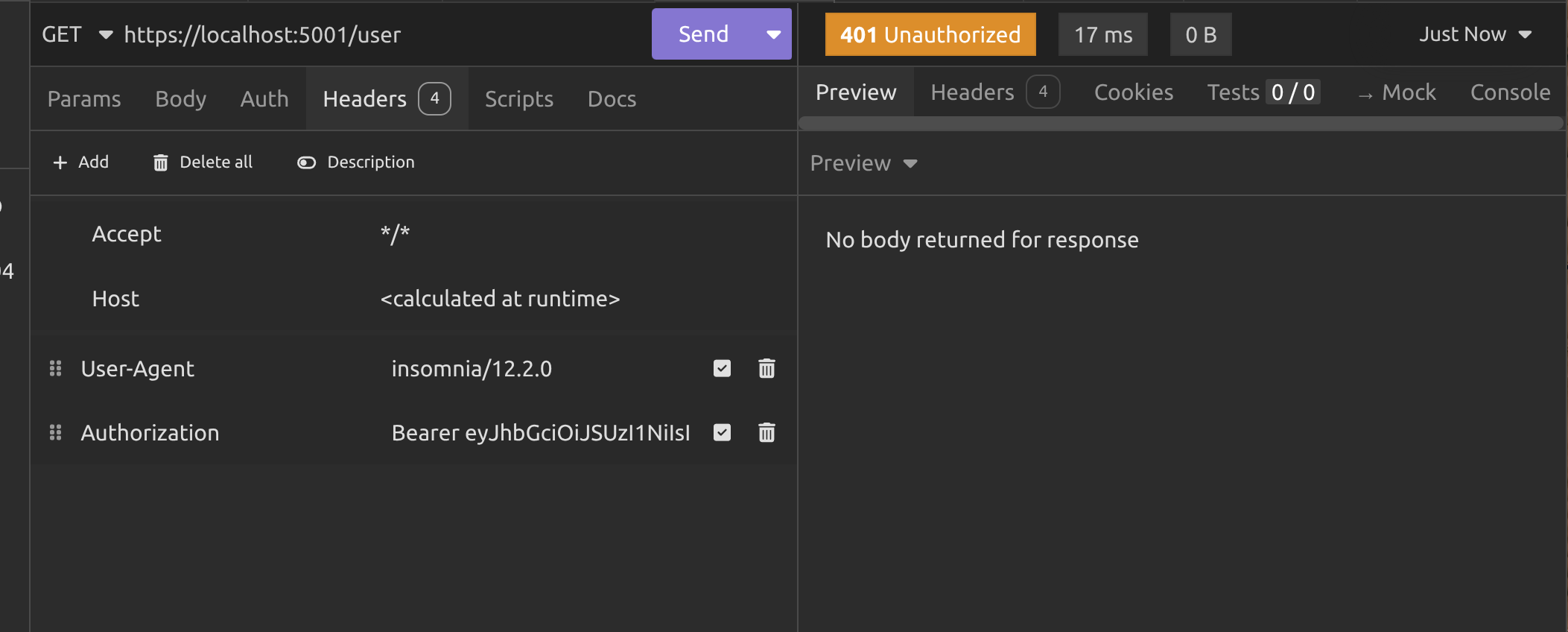Disable the Authorization header checkbox
1568x632 pixels.
(722, 432)
